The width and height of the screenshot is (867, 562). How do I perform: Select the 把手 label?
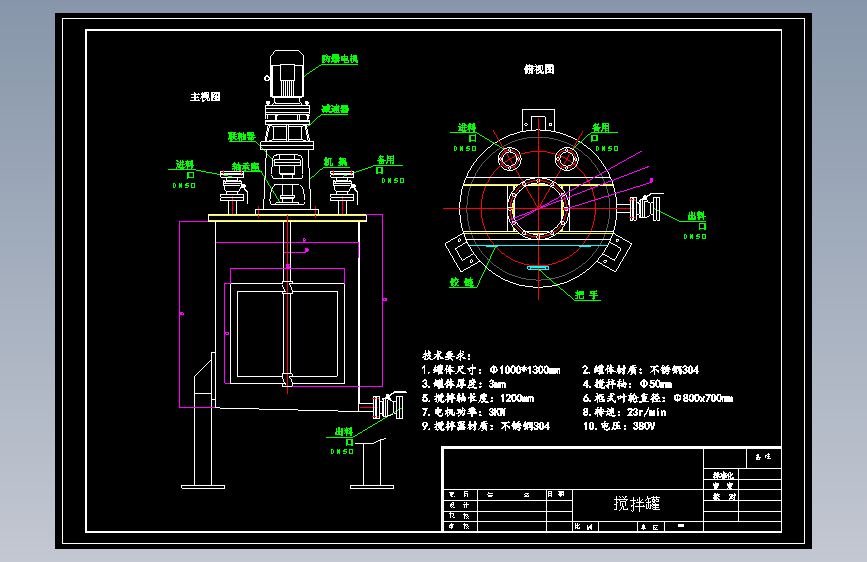point(587,295)
